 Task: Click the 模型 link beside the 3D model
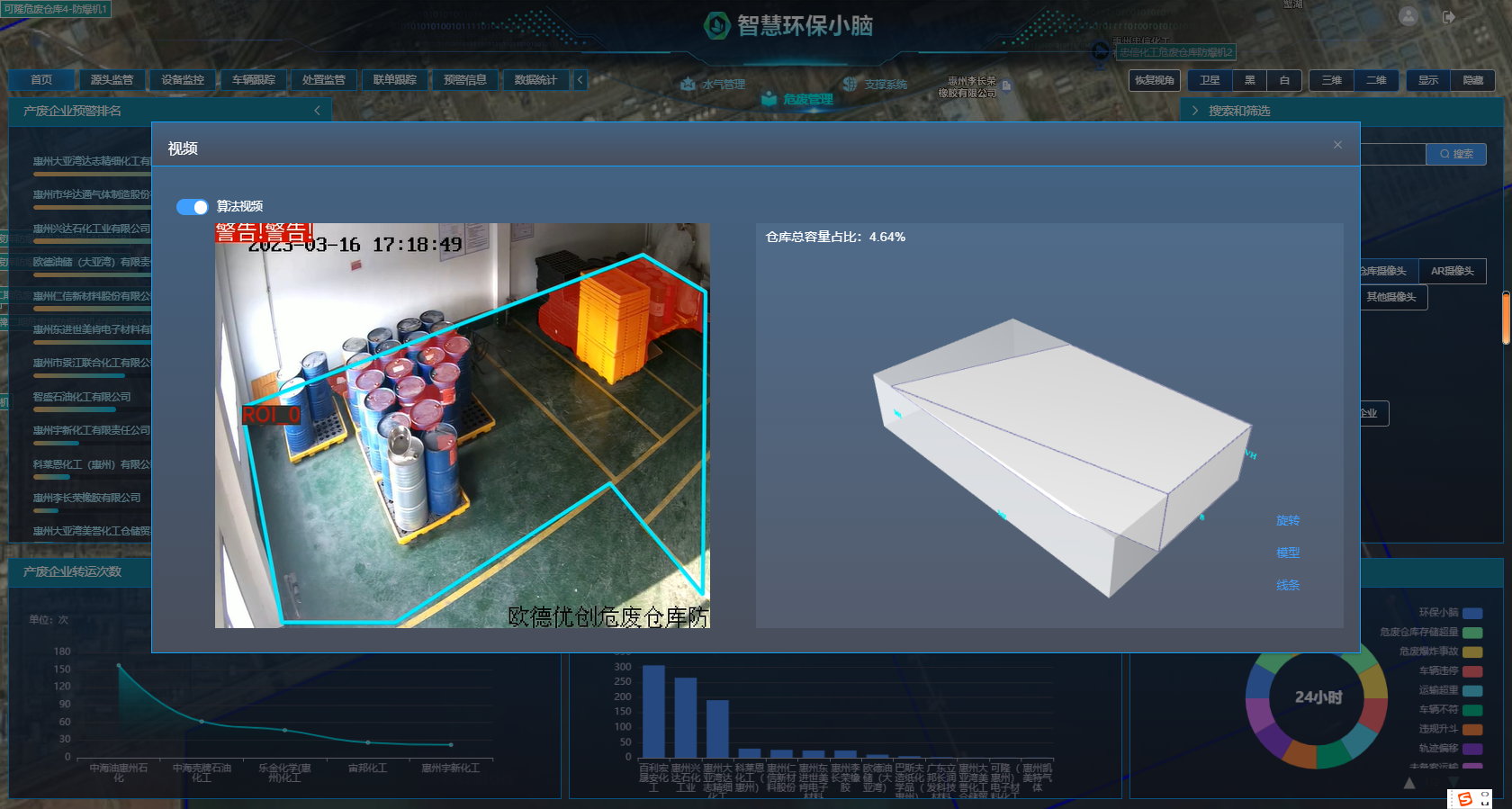(x=1288, y=553)
